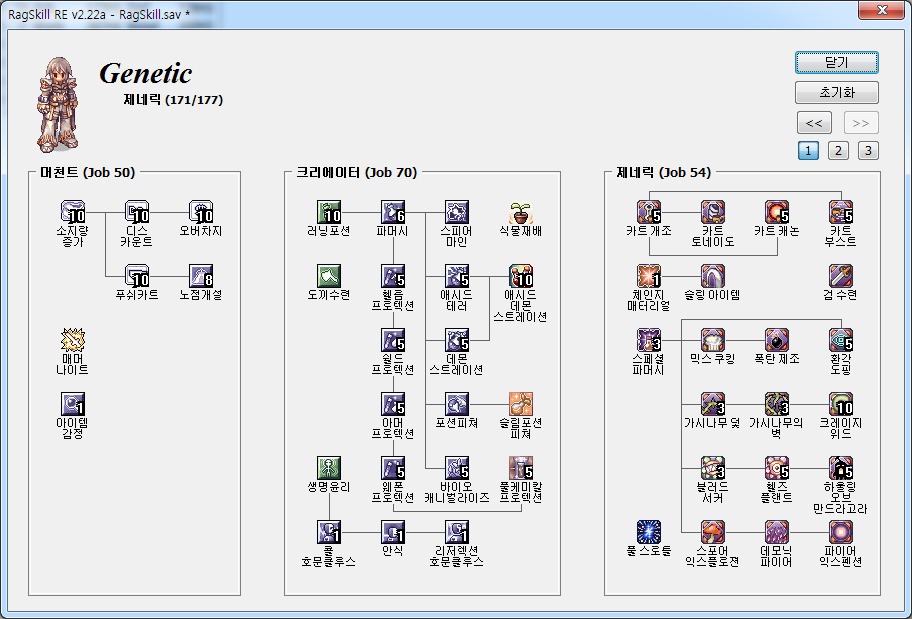Screen dimensions: 912x619
Task: Select the 애시드 데몬스트레이션 skill icon
Action: click(521, 276)
